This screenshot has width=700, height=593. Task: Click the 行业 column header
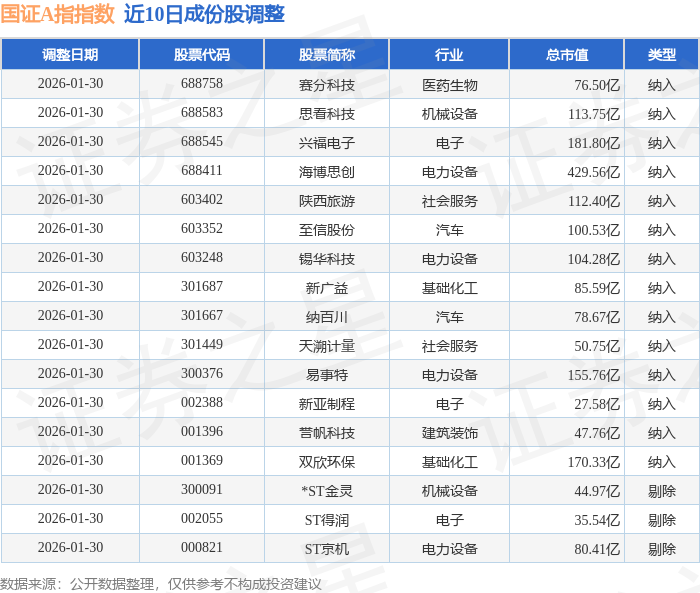[449, 54]
